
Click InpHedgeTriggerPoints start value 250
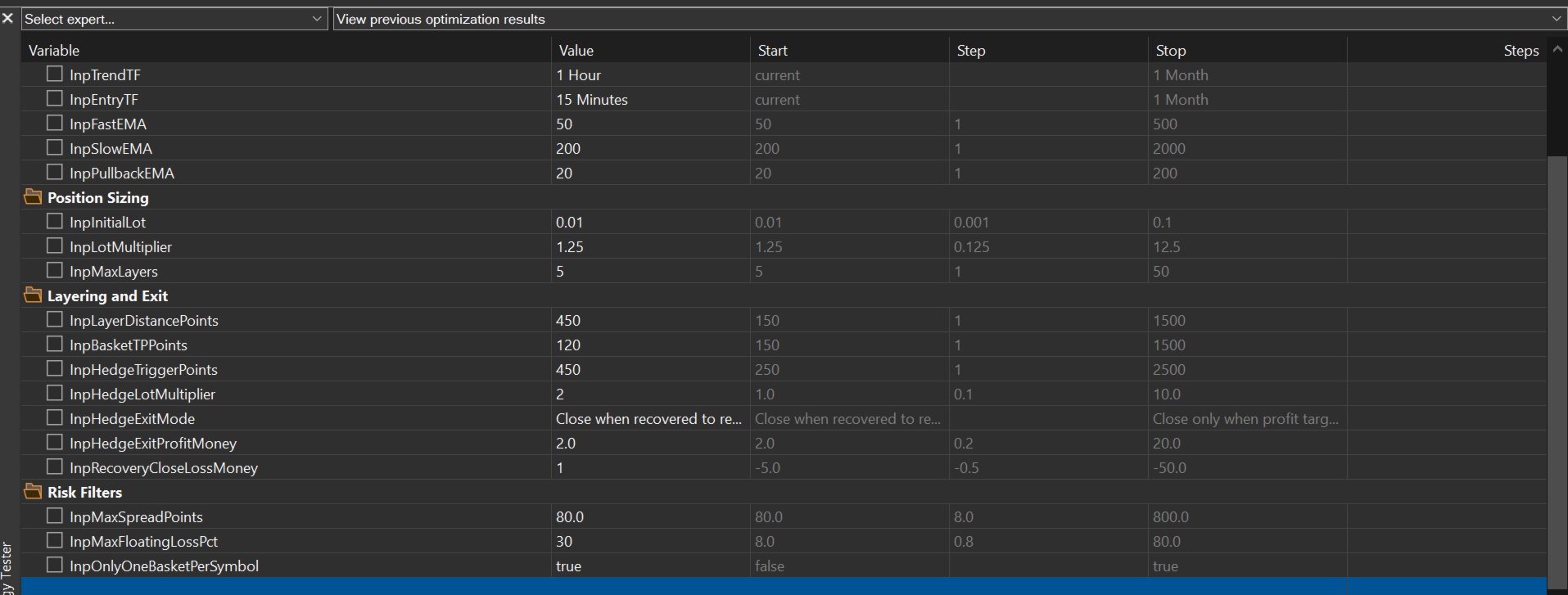[x=850, y=369]
